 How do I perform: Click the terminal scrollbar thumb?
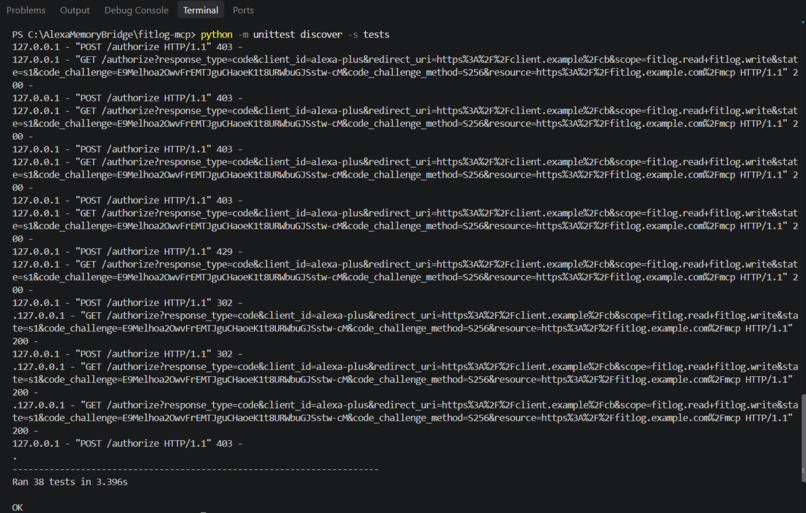click(803, 438)
